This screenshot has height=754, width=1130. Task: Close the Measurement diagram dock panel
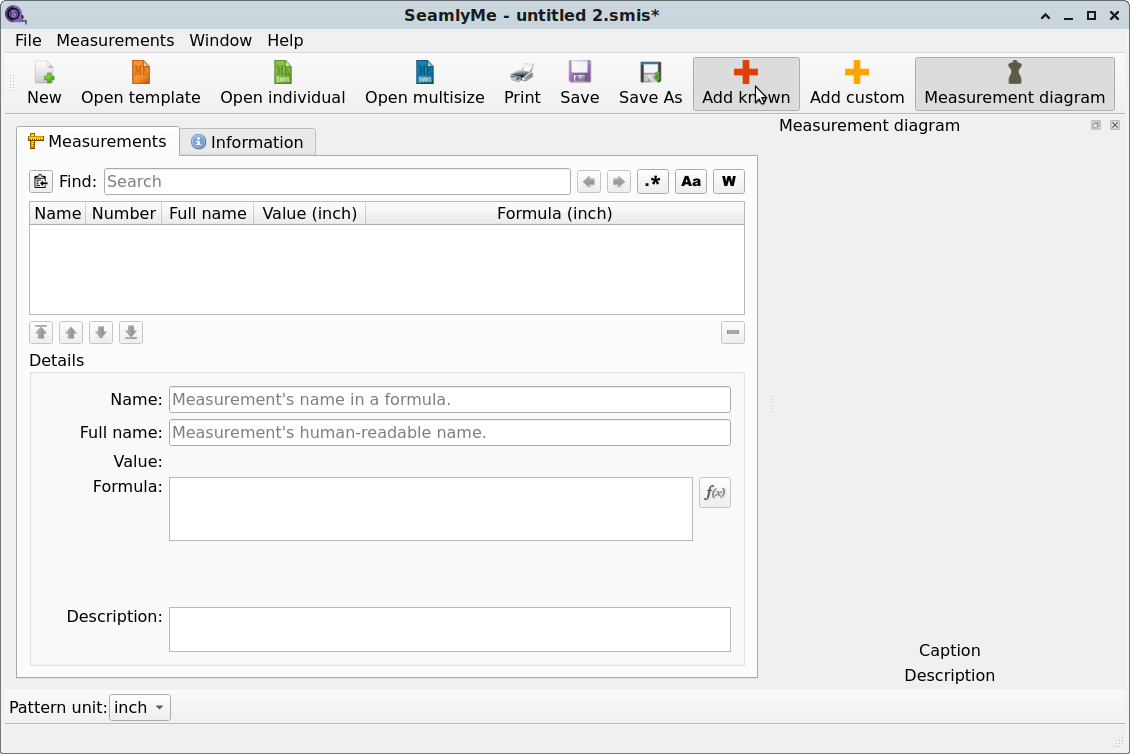pyautogui.click(x=1115, y=125)
